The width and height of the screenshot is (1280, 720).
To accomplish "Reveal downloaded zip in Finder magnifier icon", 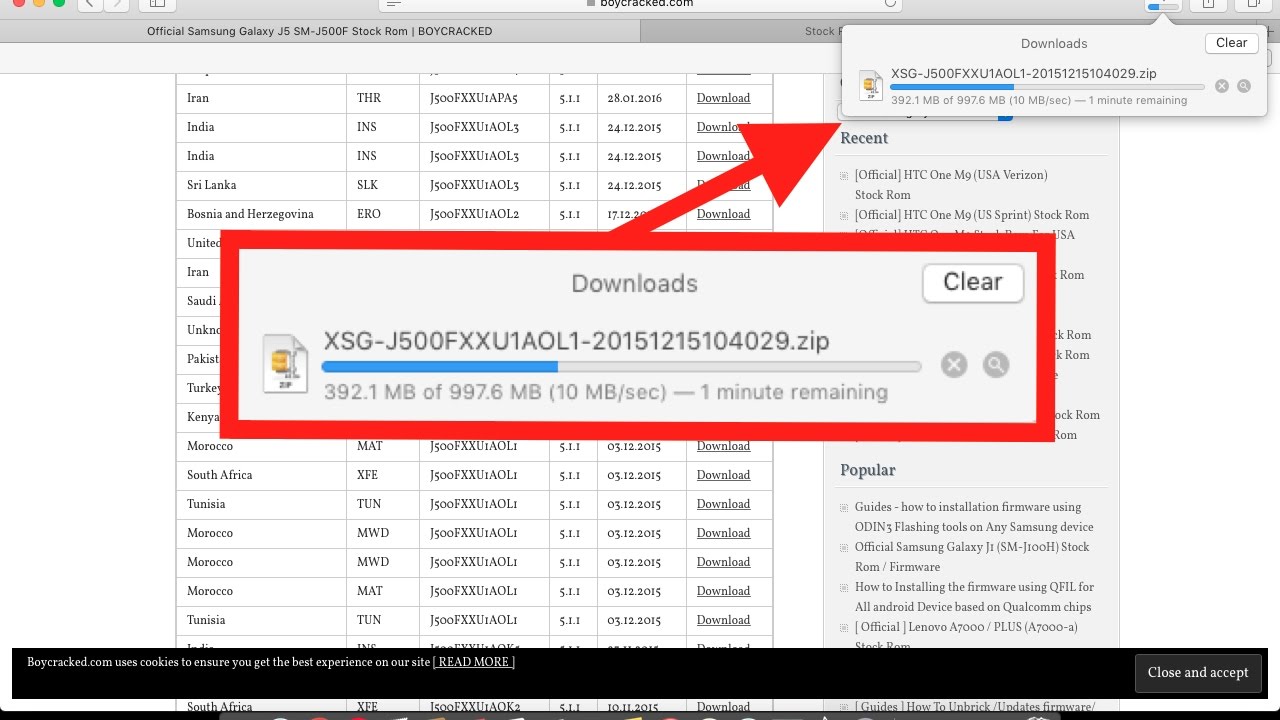I will pos(1244,86).
